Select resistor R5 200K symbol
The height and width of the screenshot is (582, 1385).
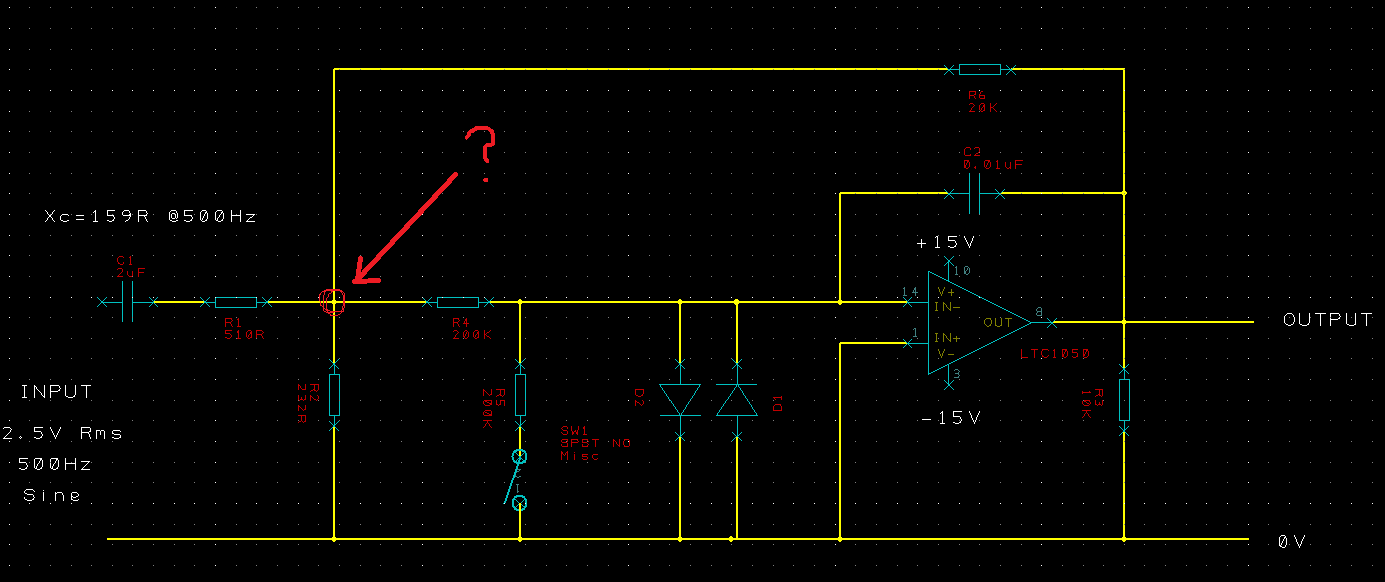[x=520, y=395]
